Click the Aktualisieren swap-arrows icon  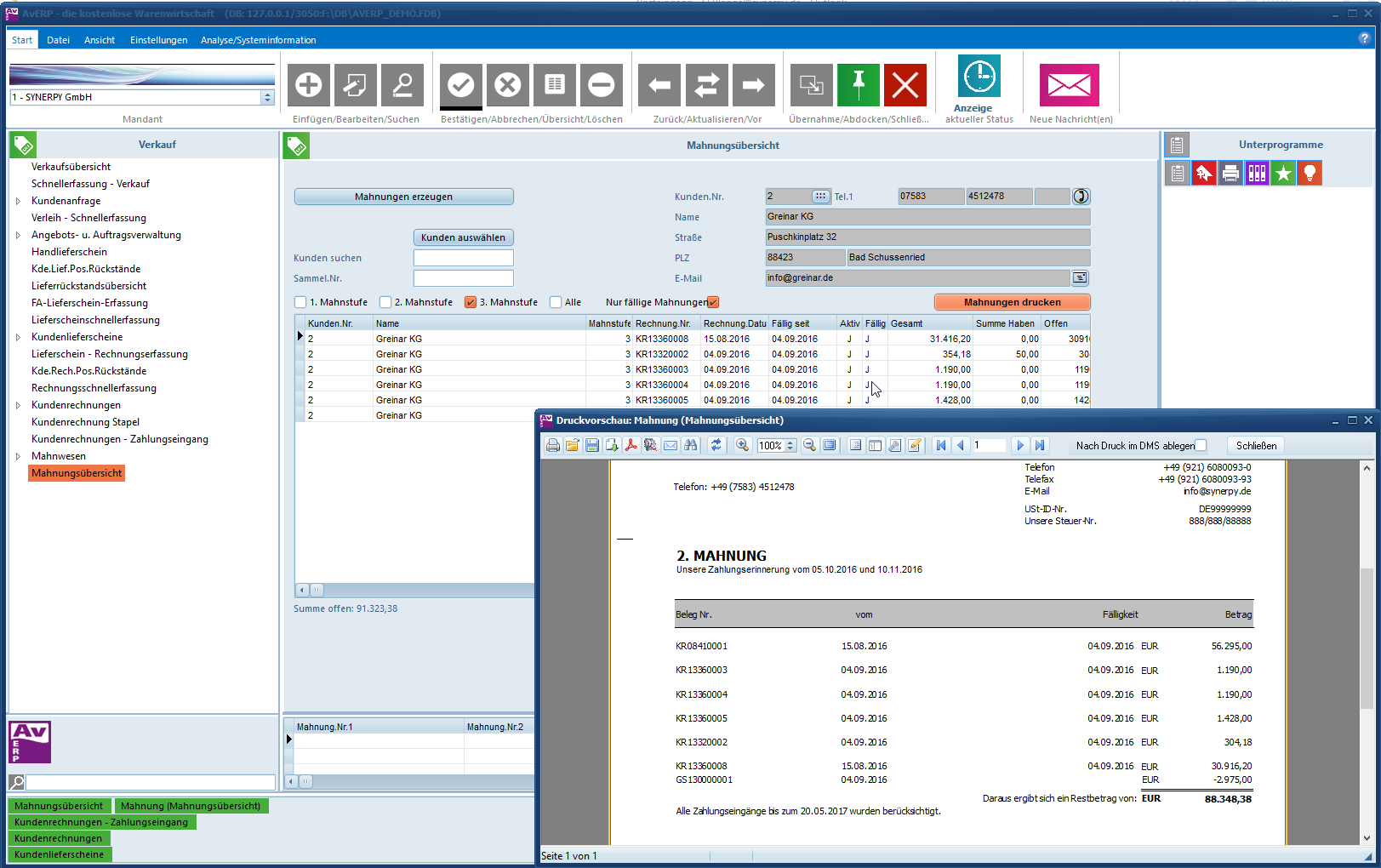click(x=706, y=85)
